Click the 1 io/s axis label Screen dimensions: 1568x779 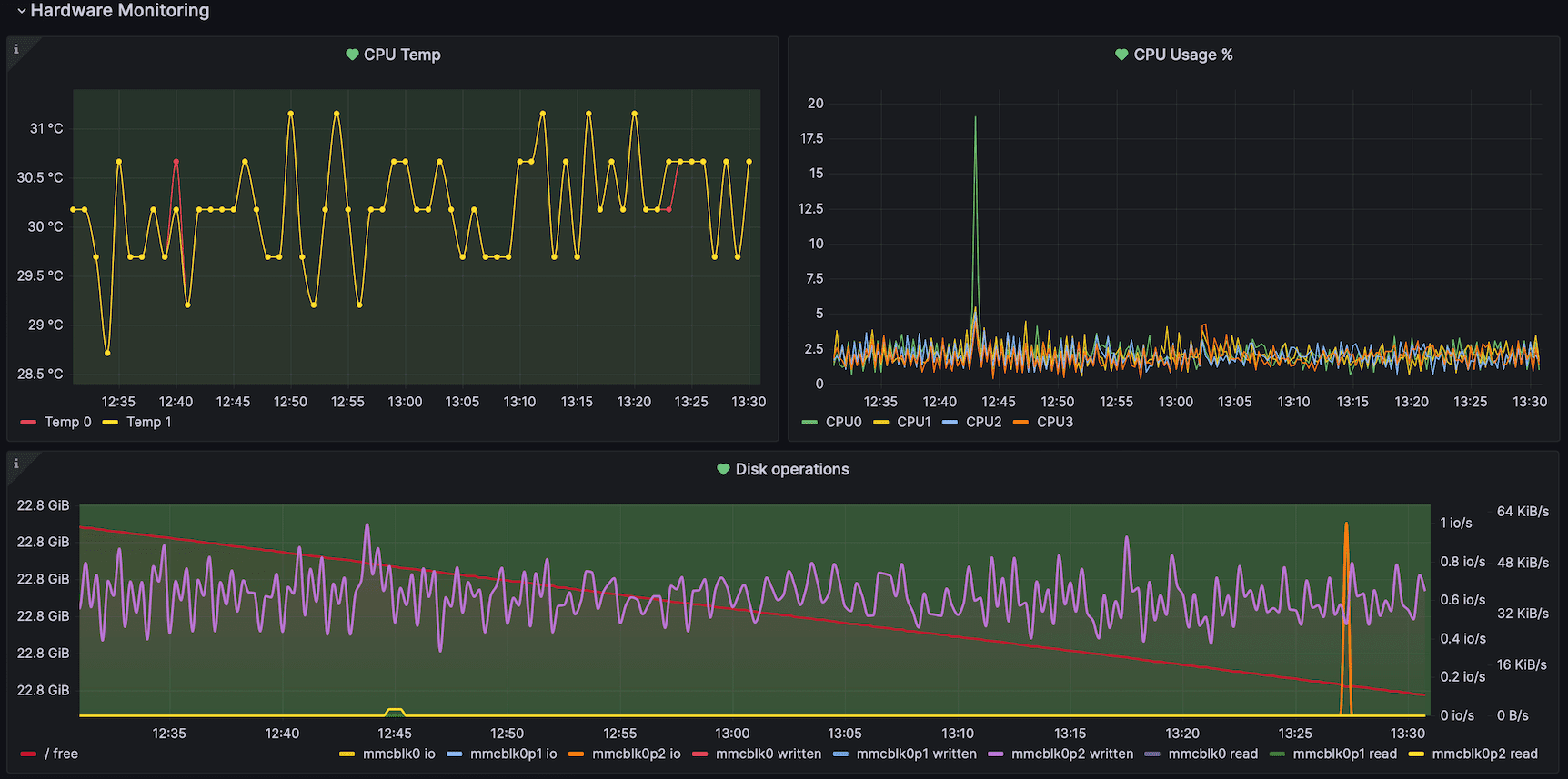click(1456, 523)
